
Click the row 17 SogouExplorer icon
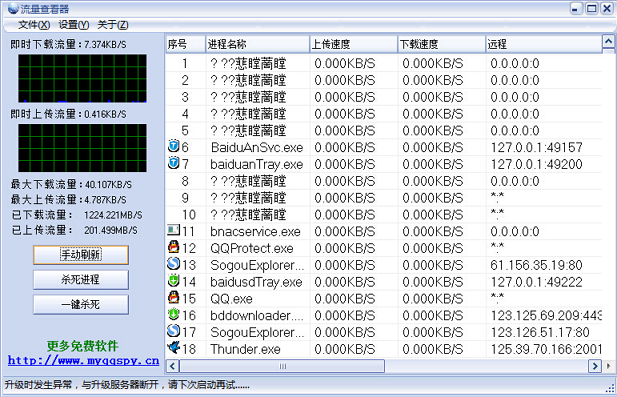pyautogui.click(x=174, y=331)
